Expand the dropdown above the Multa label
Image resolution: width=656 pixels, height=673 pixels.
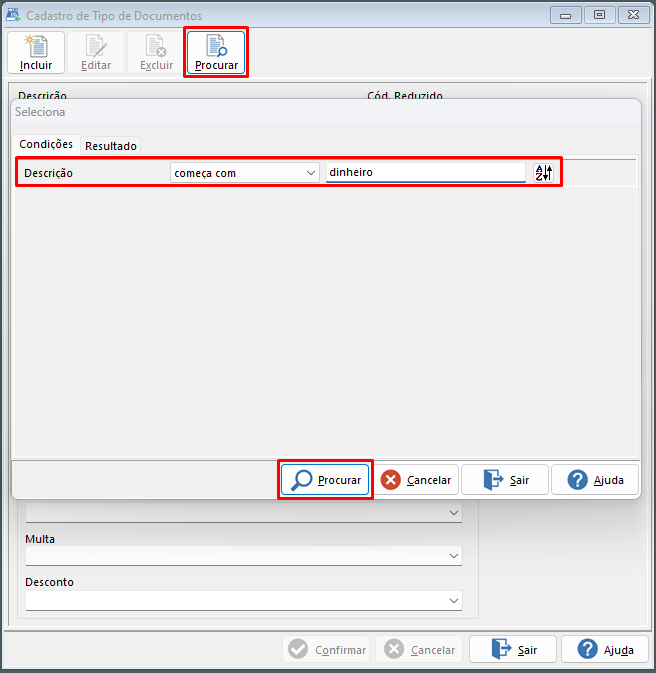pyautogui.click(x=244, y=512)
